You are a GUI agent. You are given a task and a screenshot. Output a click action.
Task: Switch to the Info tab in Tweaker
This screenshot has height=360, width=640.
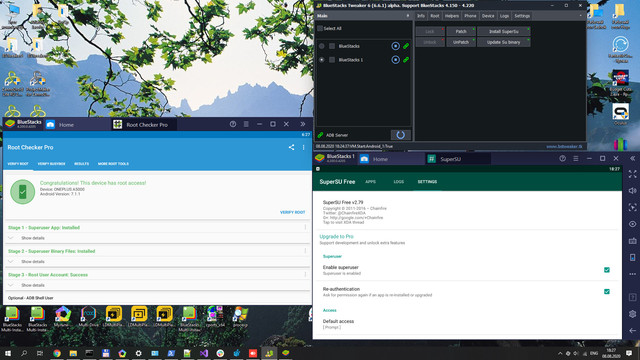[421, 16]
